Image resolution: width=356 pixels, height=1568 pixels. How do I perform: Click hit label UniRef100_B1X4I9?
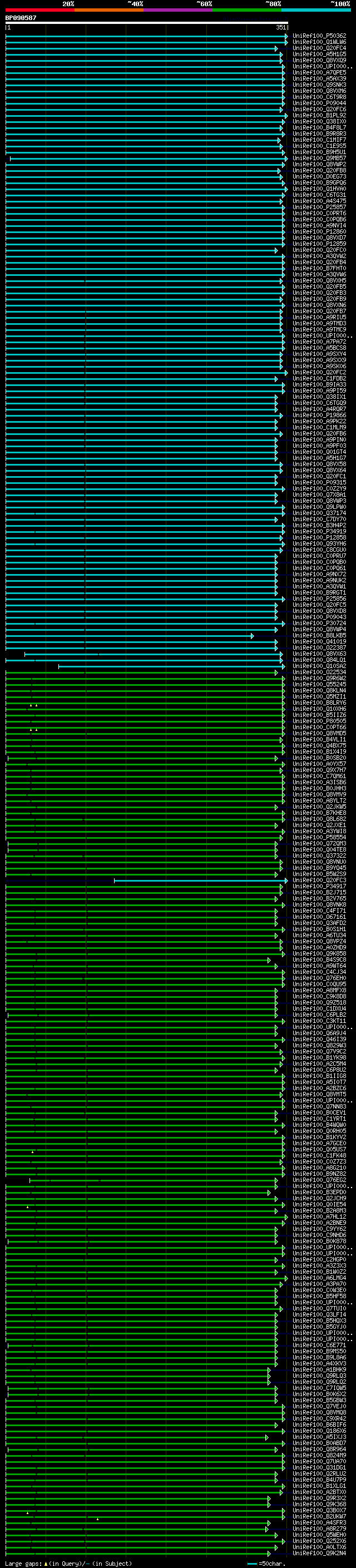(x=319, y=752)
